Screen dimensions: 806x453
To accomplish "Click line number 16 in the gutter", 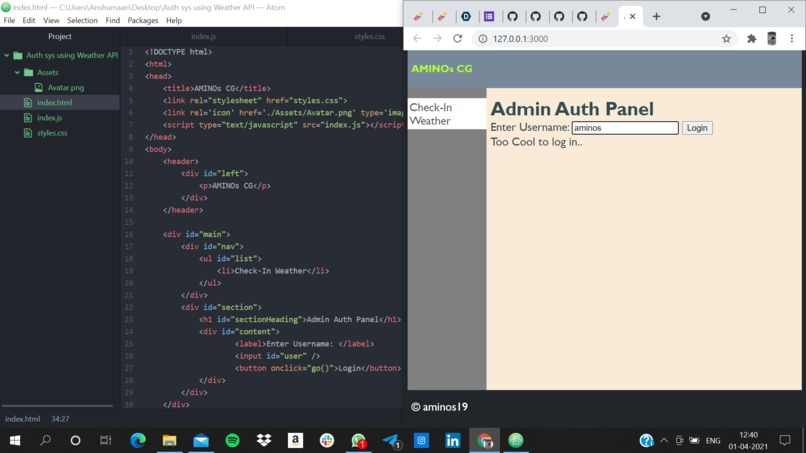I will (129, 234).
